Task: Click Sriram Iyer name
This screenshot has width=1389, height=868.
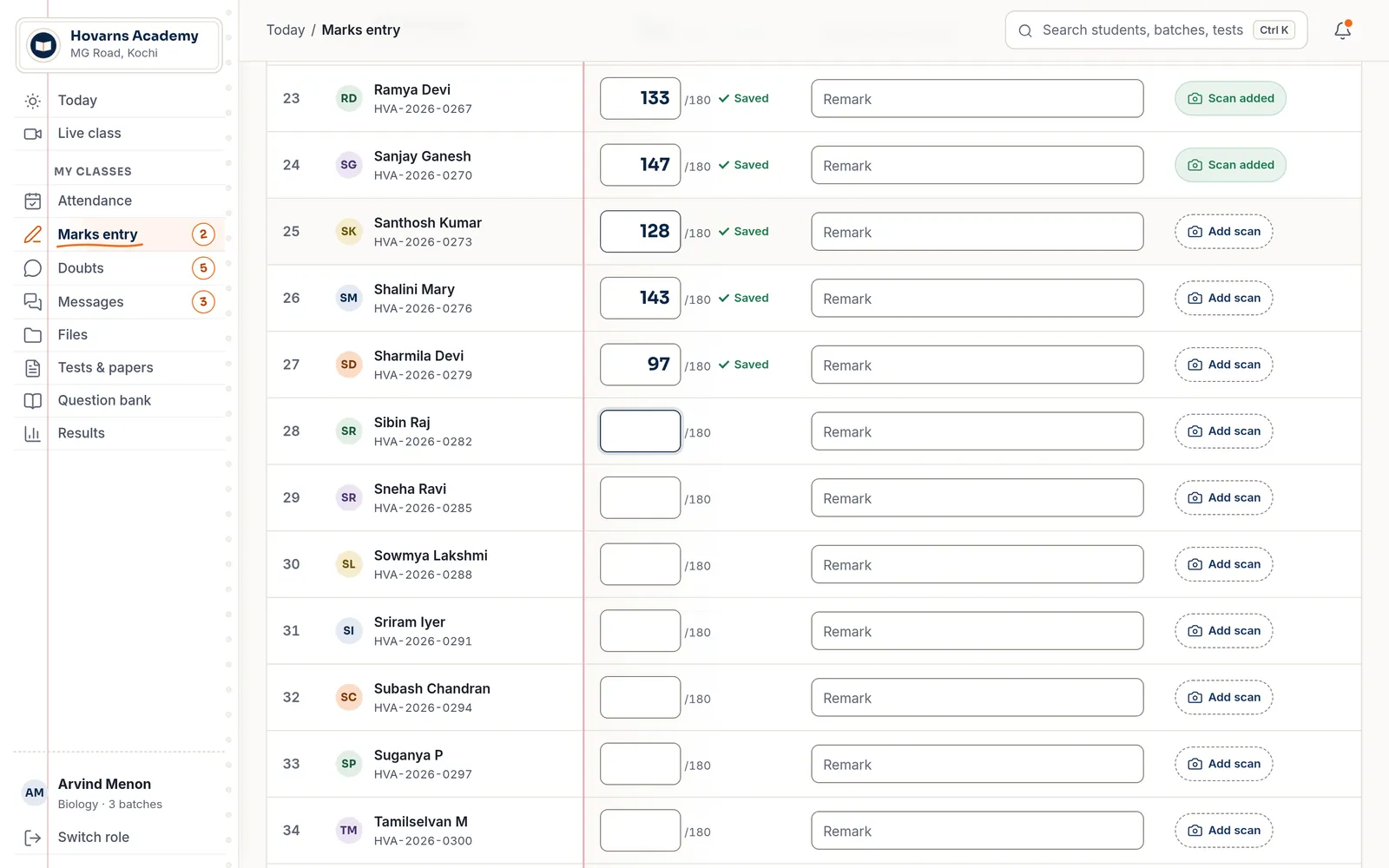Action: click(x=410, y=622)
